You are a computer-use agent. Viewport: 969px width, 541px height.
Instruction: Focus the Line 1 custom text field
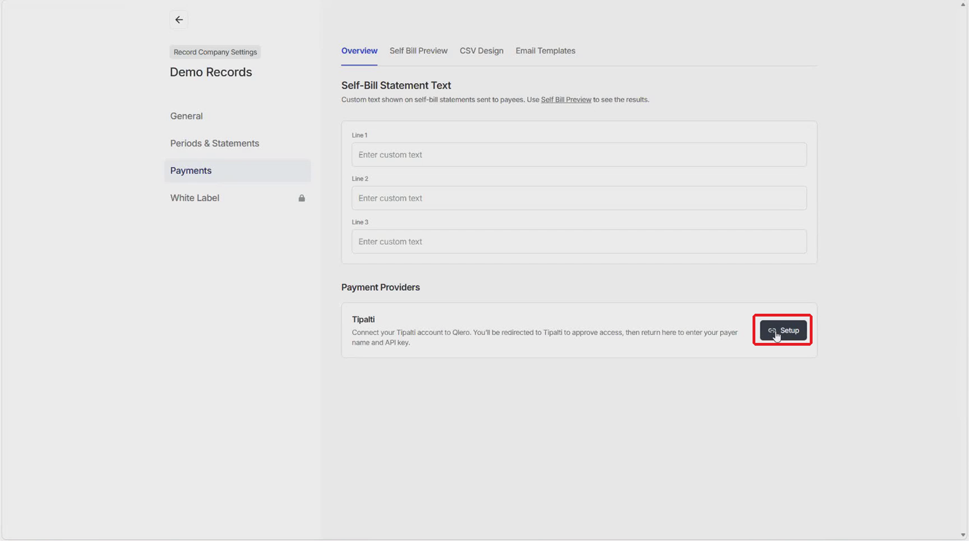pos(579,155)
